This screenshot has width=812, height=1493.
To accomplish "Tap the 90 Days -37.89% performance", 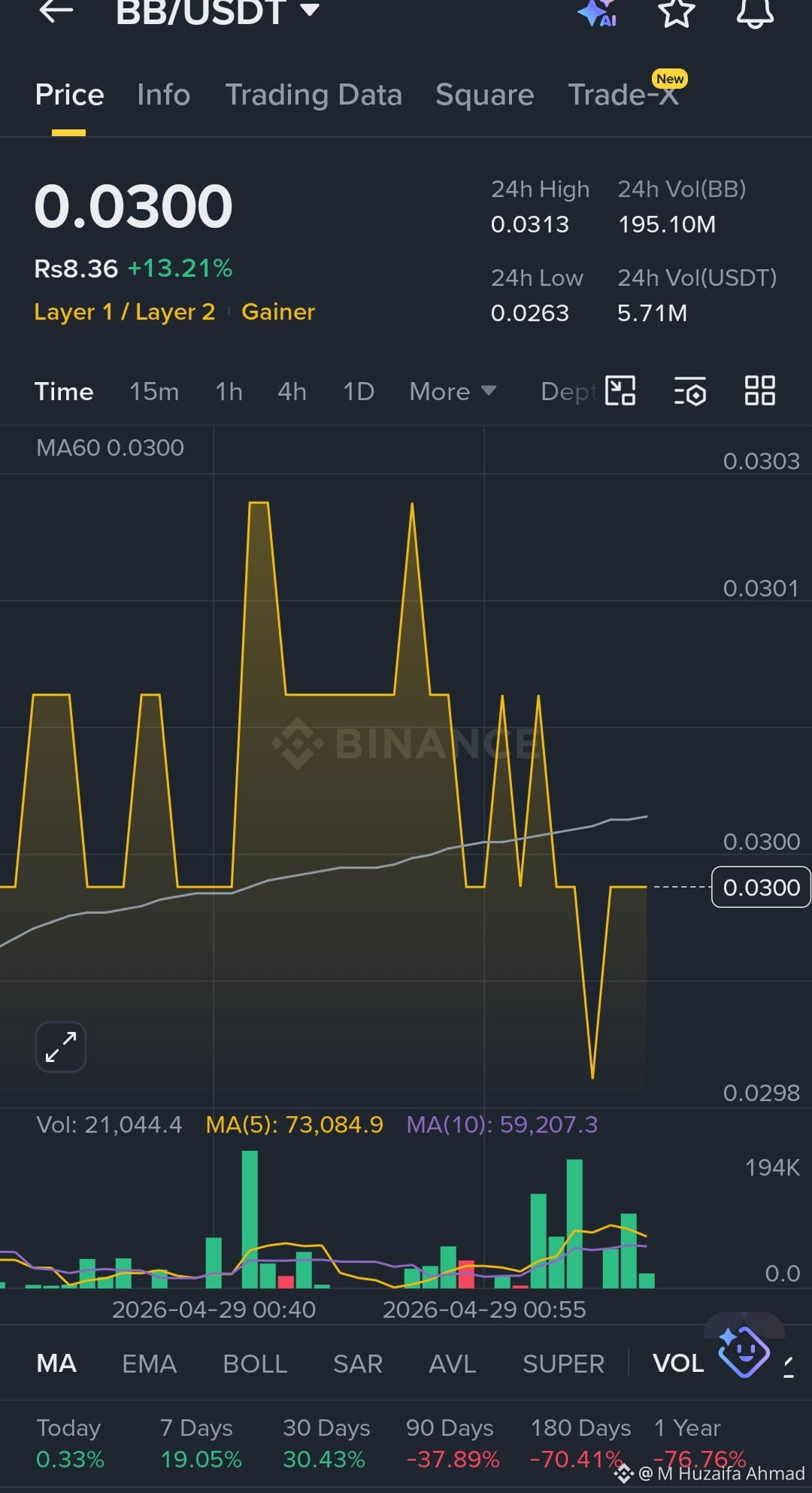I will 453,1443.
